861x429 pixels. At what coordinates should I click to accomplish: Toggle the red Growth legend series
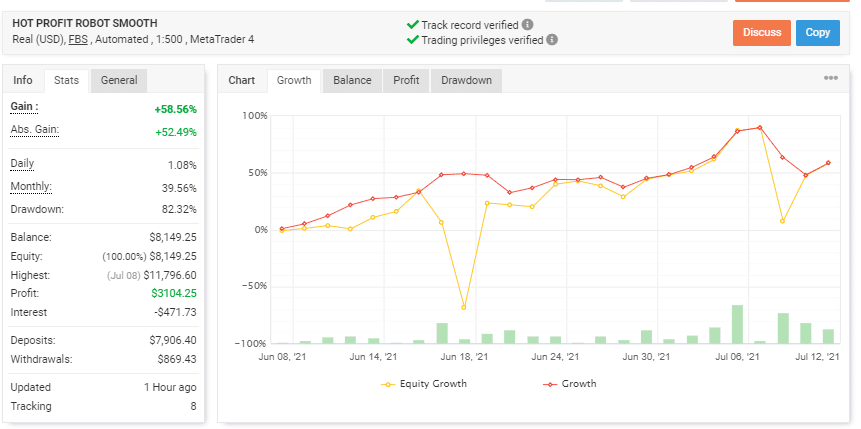pos(569,384)
